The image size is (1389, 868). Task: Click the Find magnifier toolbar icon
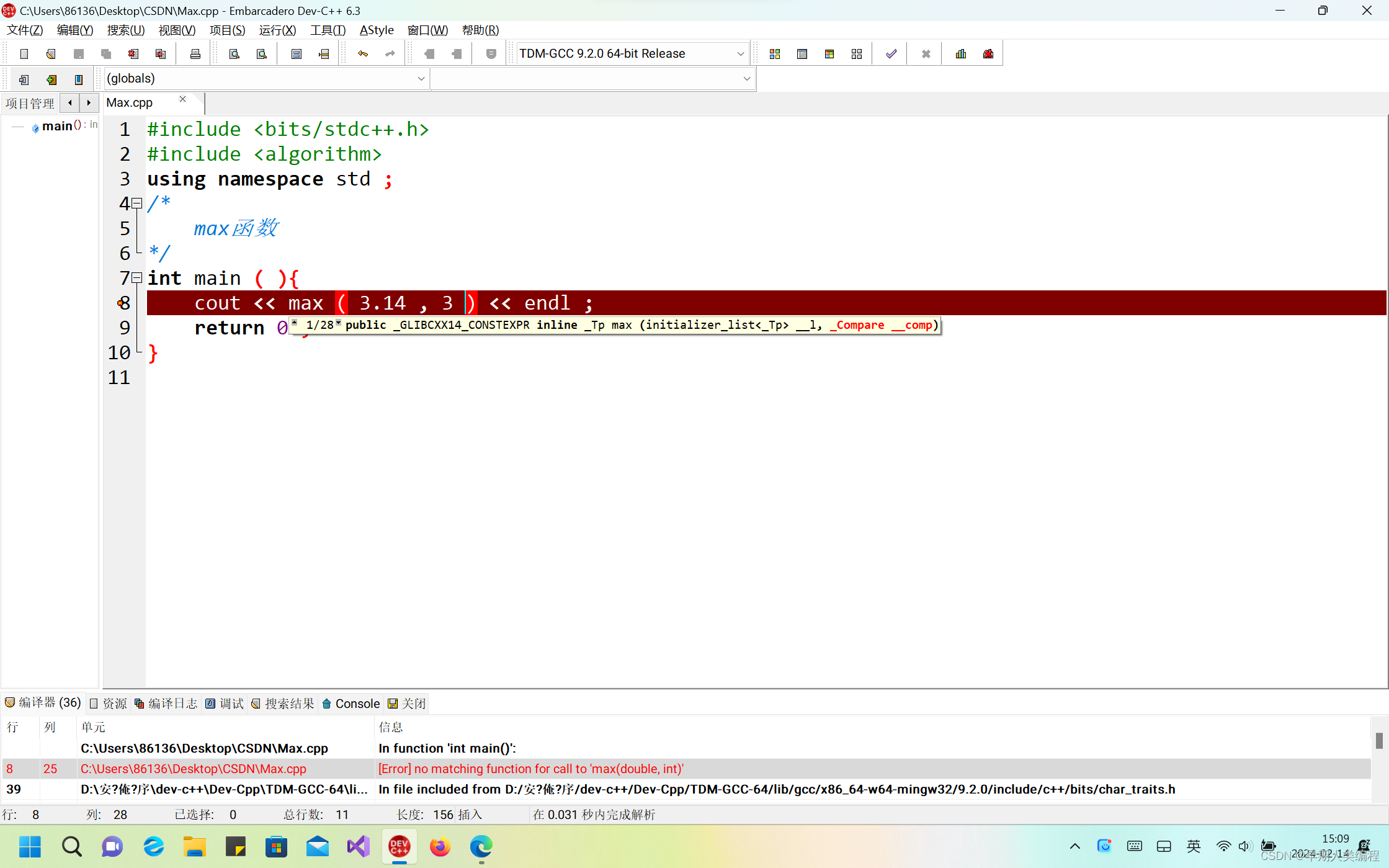[x=234, y=54]
